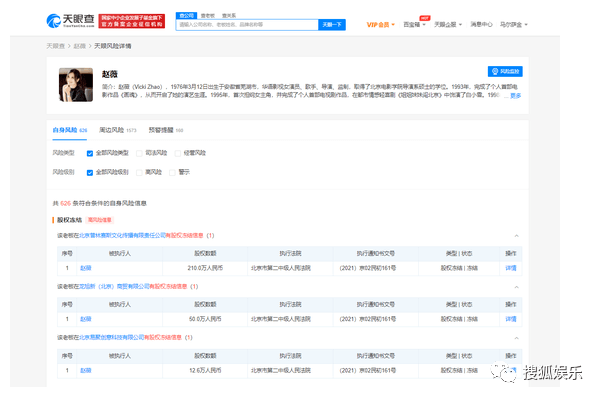Image resolution: width=602 pixels, height=400 pixels.
Task: Select 北京市第二中级人民法院 in 210.0万 row
Action: pyautogui.click(x=281, y=268)
